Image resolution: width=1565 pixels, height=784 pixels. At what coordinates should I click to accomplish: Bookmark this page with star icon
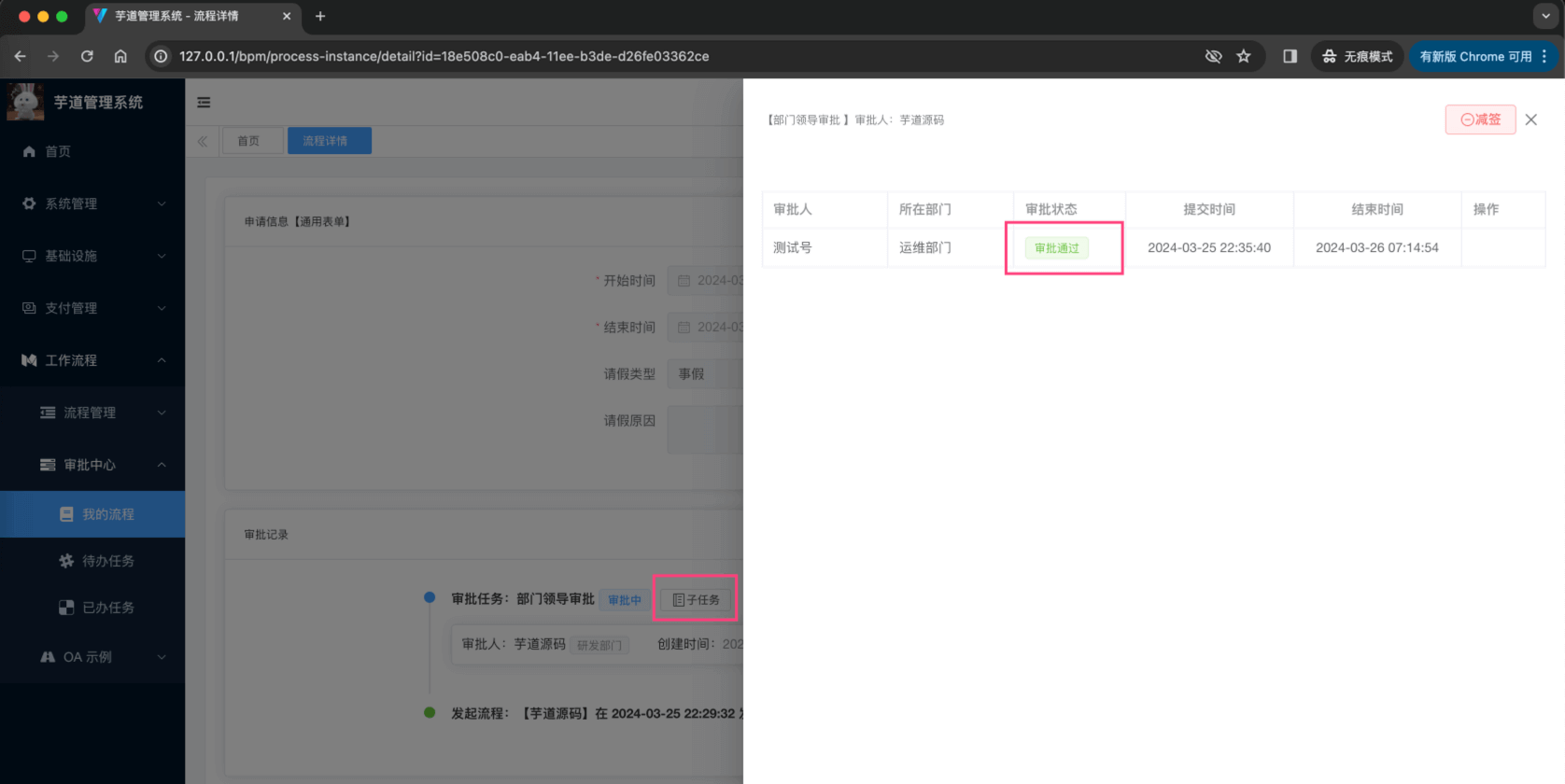1244,56
